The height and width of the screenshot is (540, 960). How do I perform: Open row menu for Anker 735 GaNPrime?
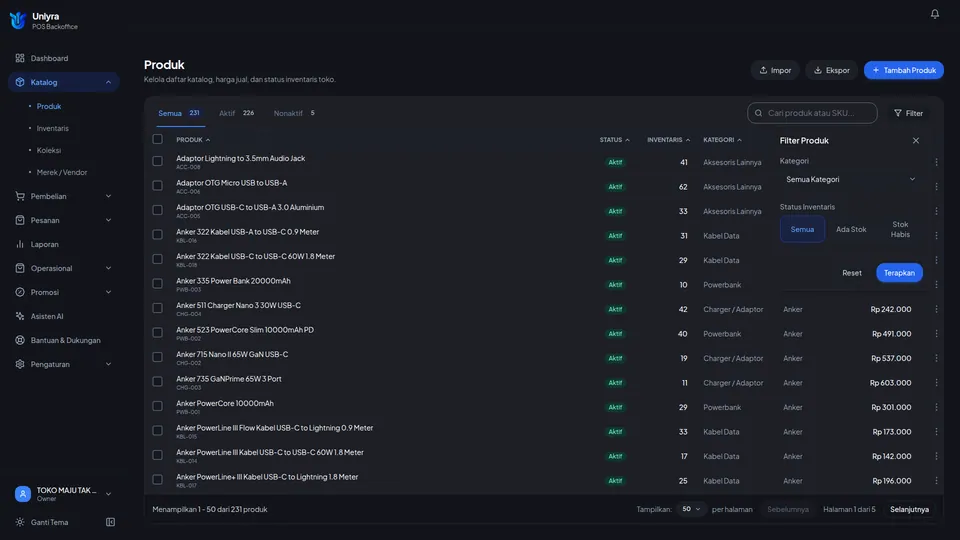[x=936, y=383]
